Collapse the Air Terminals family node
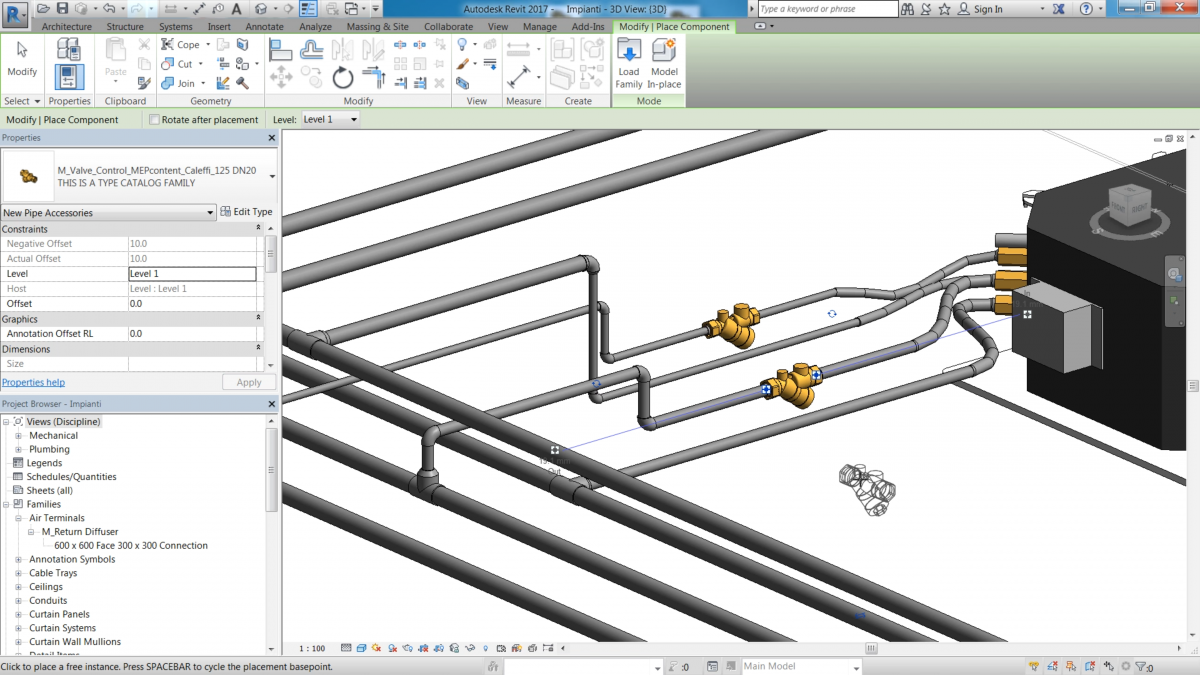The height and width of the screenshot is (675, 1200). [19, 518]
